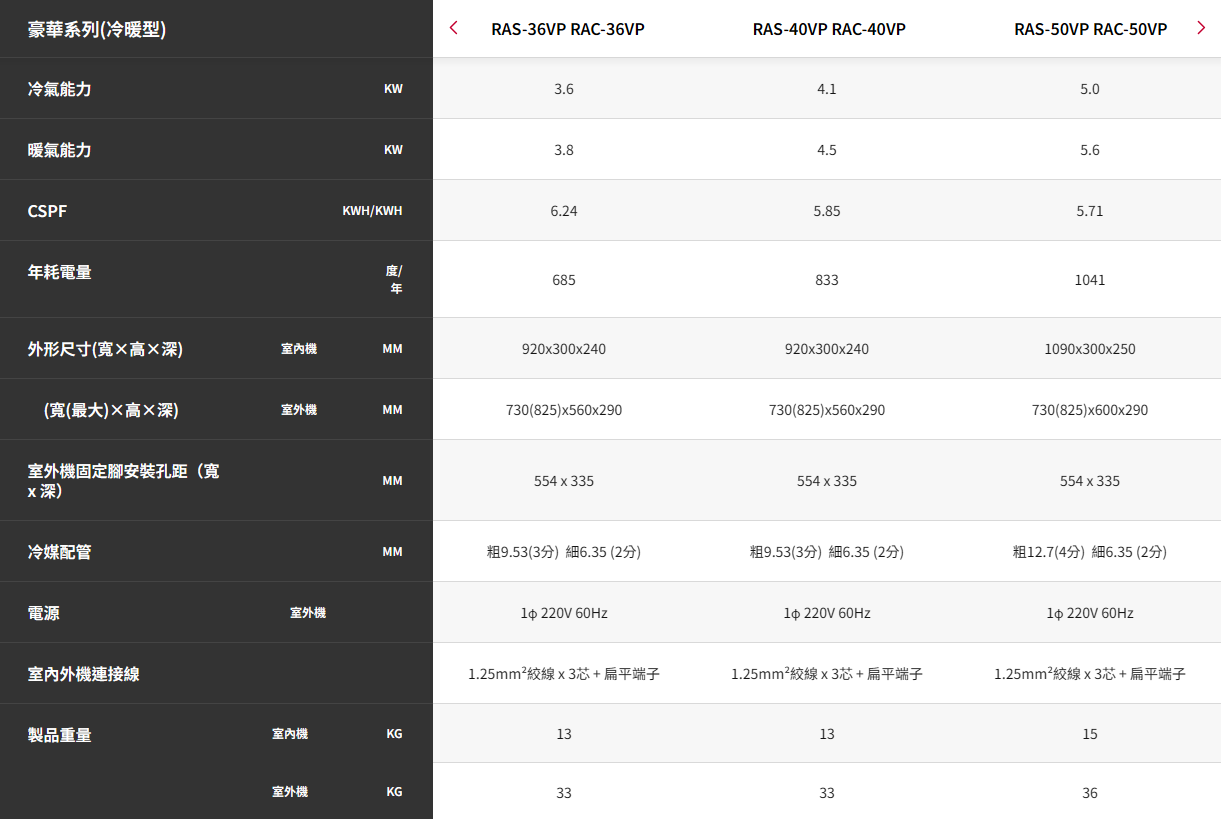
Task: Click the CSPF value 6.24
Action: (564, 211)
